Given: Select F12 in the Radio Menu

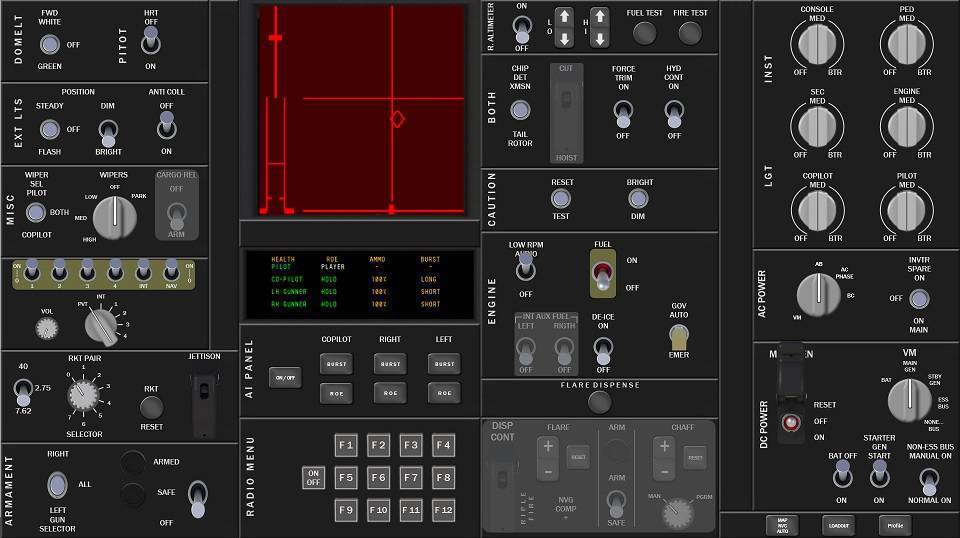Looking at the screenshot, I should 443,510.
